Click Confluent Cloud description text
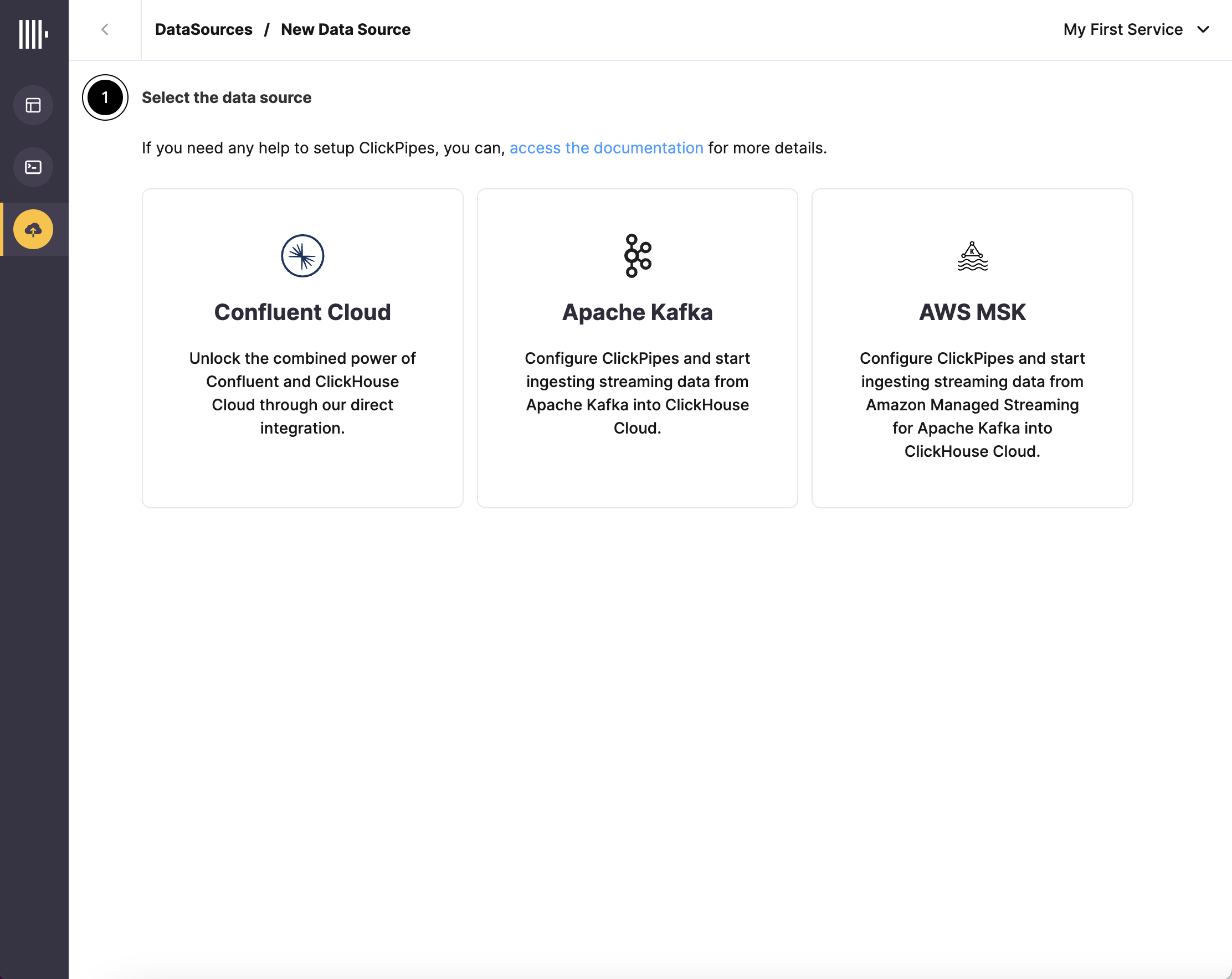Viewport: 1232px width, 979px height. pyautogui.click(x=302, y=393)
